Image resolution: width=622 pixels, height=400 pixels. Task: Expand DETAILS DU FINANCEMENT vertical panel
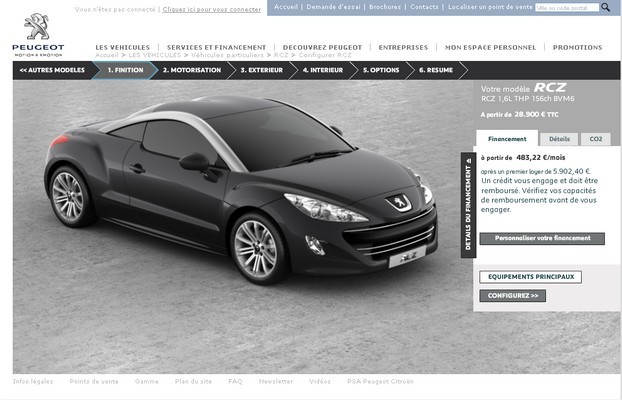point(468,205)
